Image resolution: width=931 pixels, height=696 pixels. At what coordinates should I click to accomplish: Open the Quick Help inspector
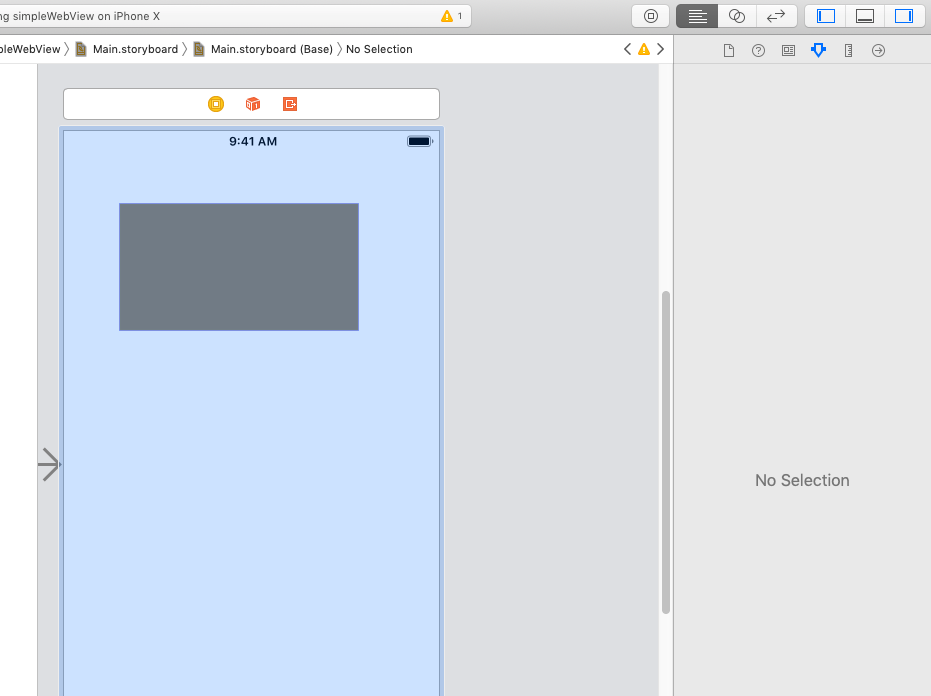tap(758, 50)
